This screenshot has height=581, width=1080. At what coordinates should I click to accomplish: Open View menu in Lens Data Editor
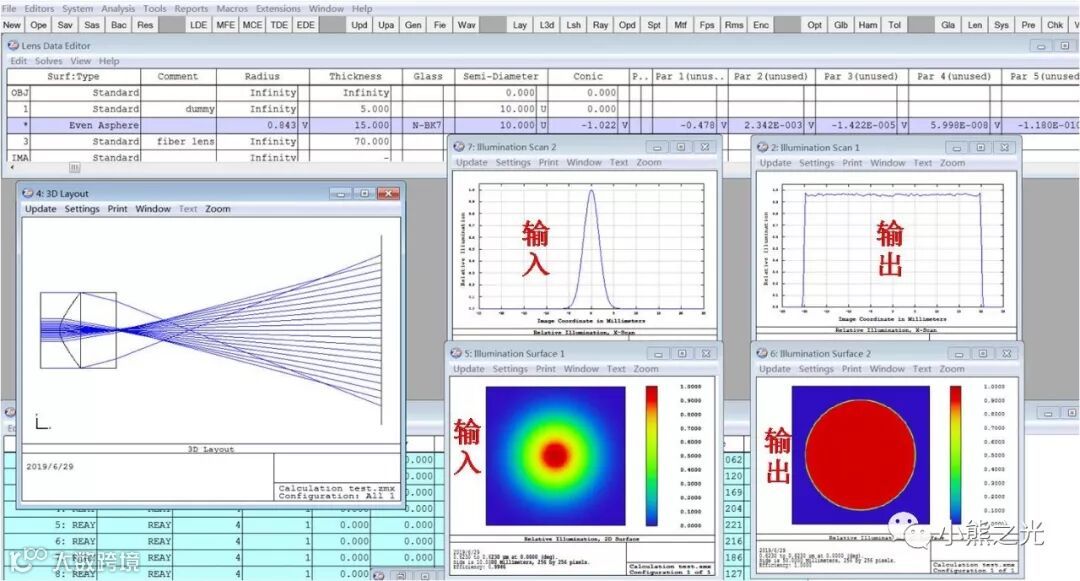click(x=81, y=61)
